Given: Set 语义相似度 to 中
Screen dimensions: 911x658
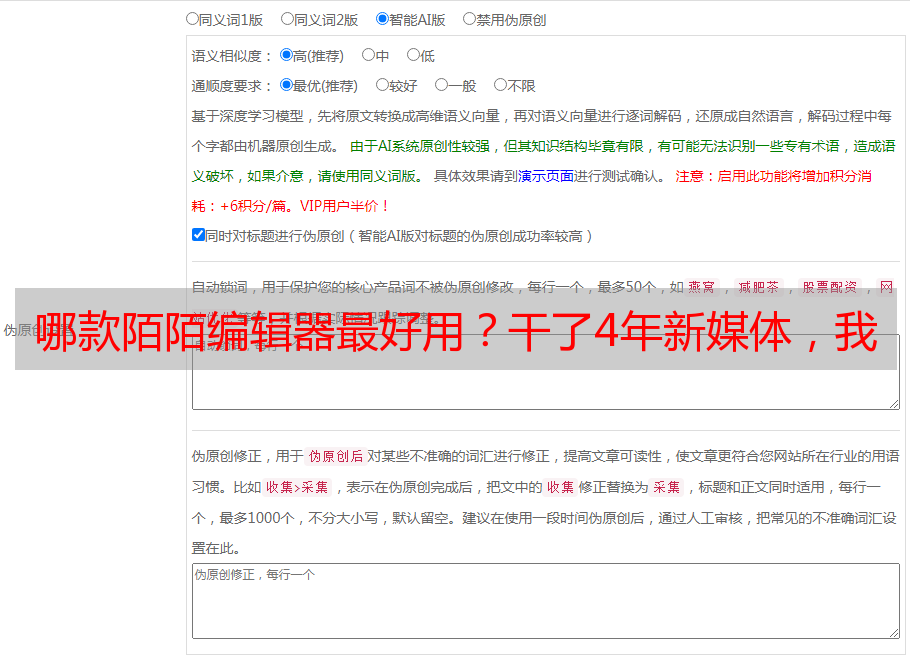Looking at the screenshot, I should coord(368,55).
